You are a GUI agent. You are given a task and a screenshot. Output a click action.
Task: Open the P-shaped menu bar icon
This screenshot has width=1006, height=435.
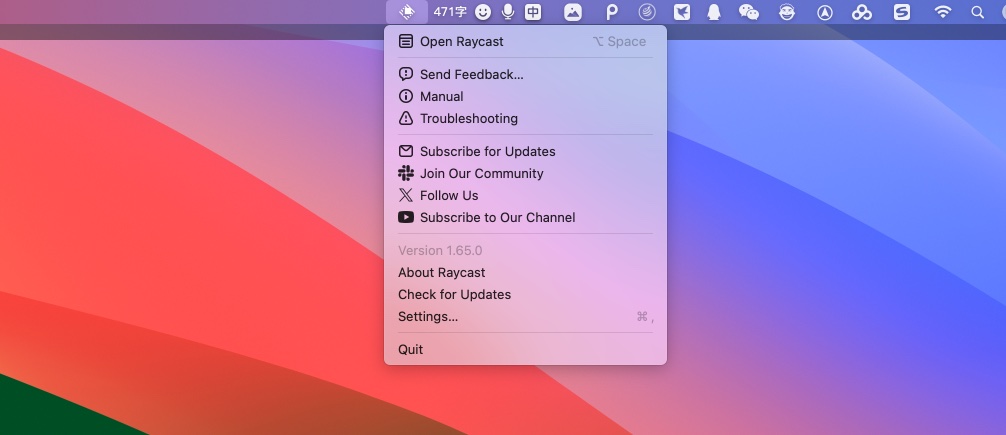coord(612,12)
